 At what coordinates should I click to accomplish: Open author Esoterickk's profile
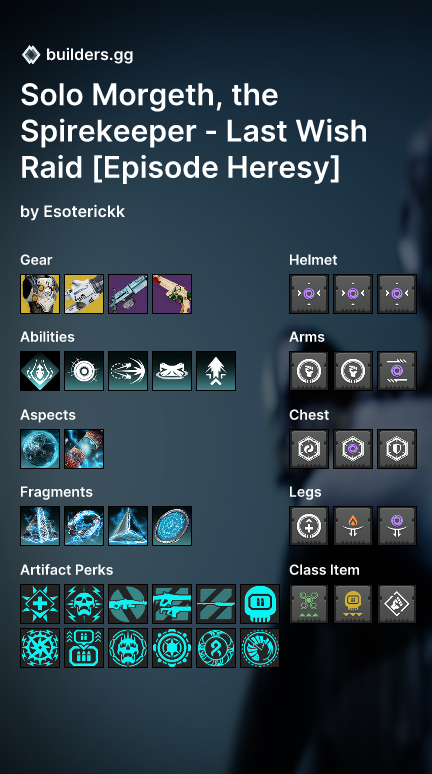tap(84, 211)
